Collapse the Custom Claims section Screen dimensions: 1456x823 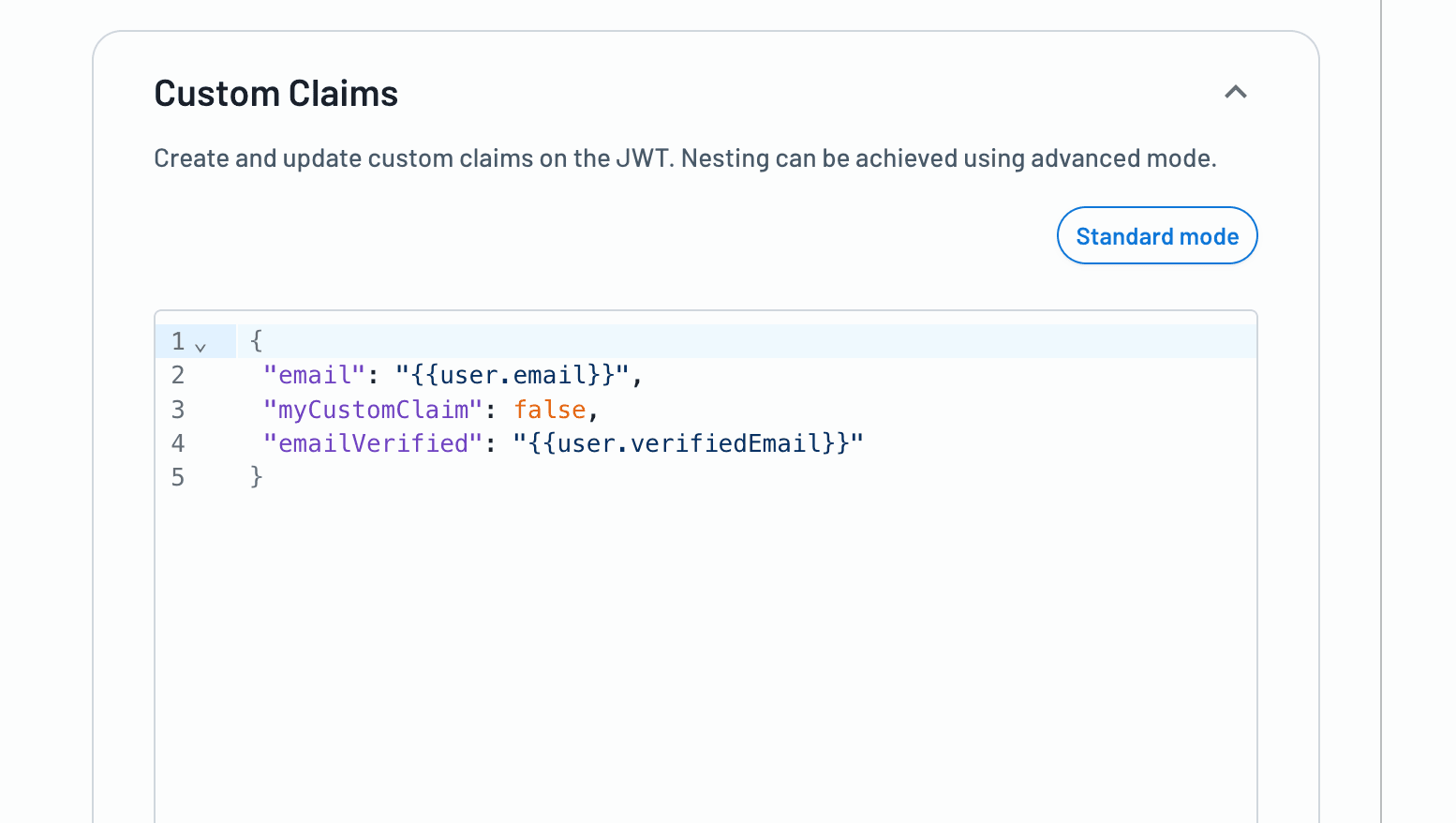(1235, 93)
